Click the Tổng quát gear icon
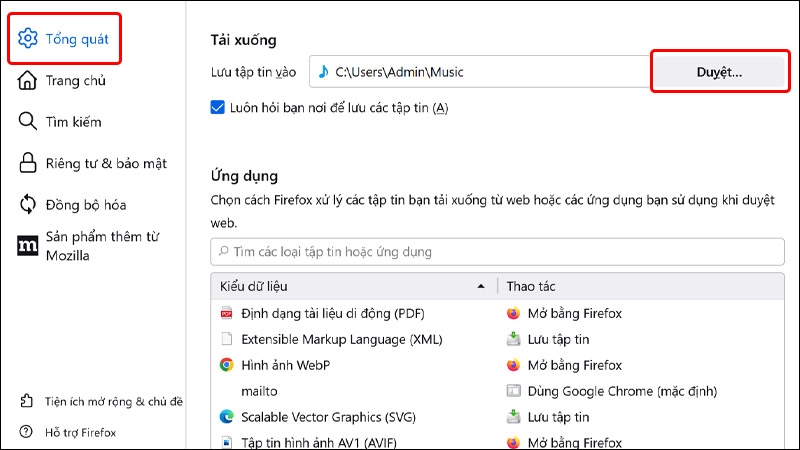This screenshot has height=450, width=800. point(28,38)
